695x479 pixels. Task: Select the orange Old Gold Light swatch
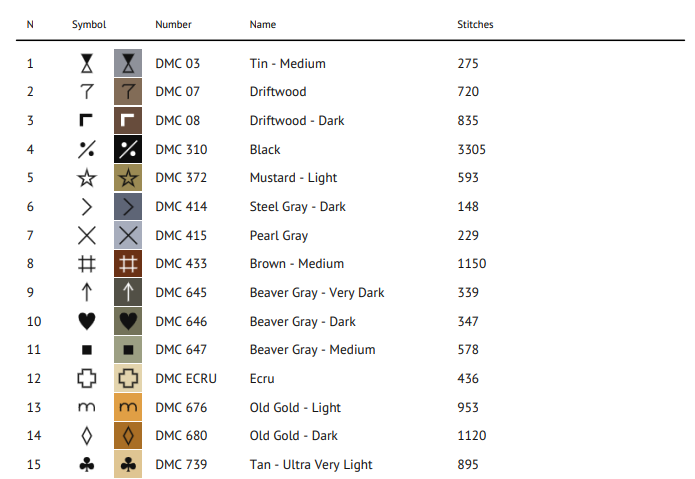pos(128,407)
